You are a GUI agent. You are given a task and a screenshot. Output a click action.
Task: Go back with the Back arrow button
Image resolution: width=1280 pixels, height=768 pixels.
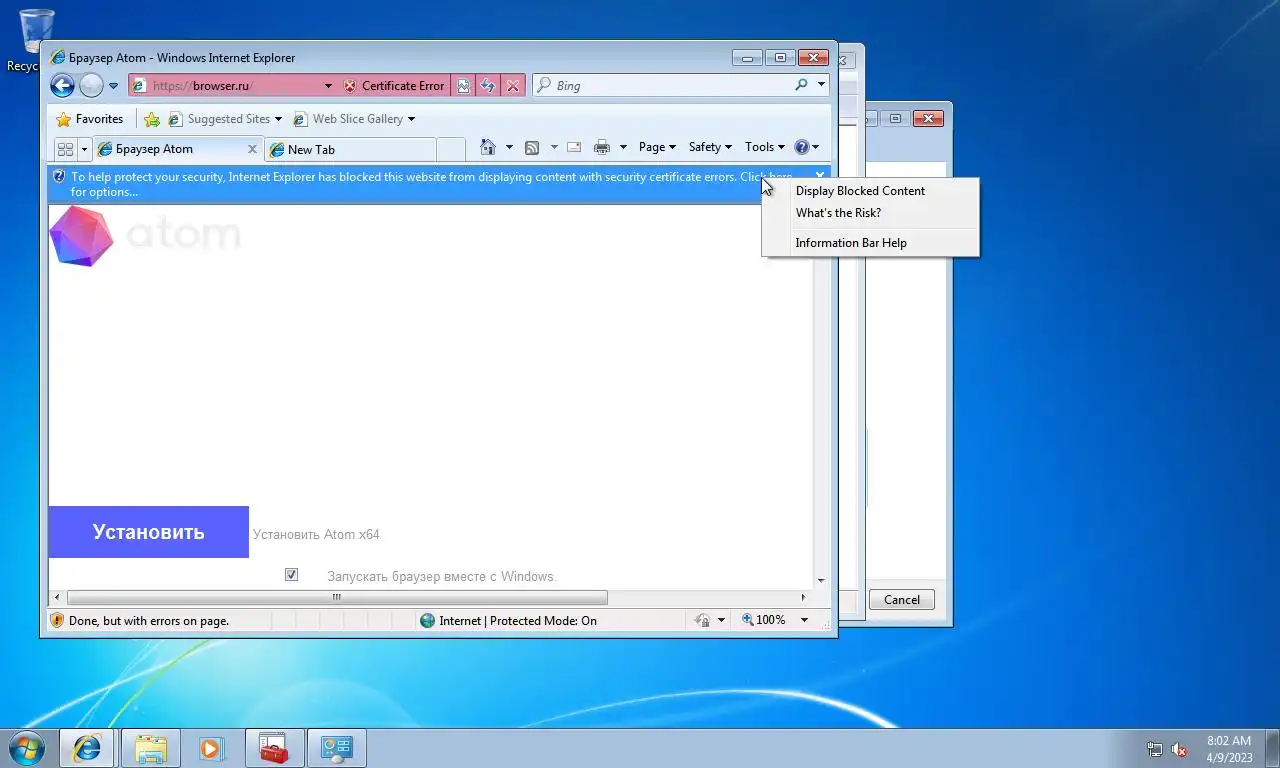pos(62,86)
